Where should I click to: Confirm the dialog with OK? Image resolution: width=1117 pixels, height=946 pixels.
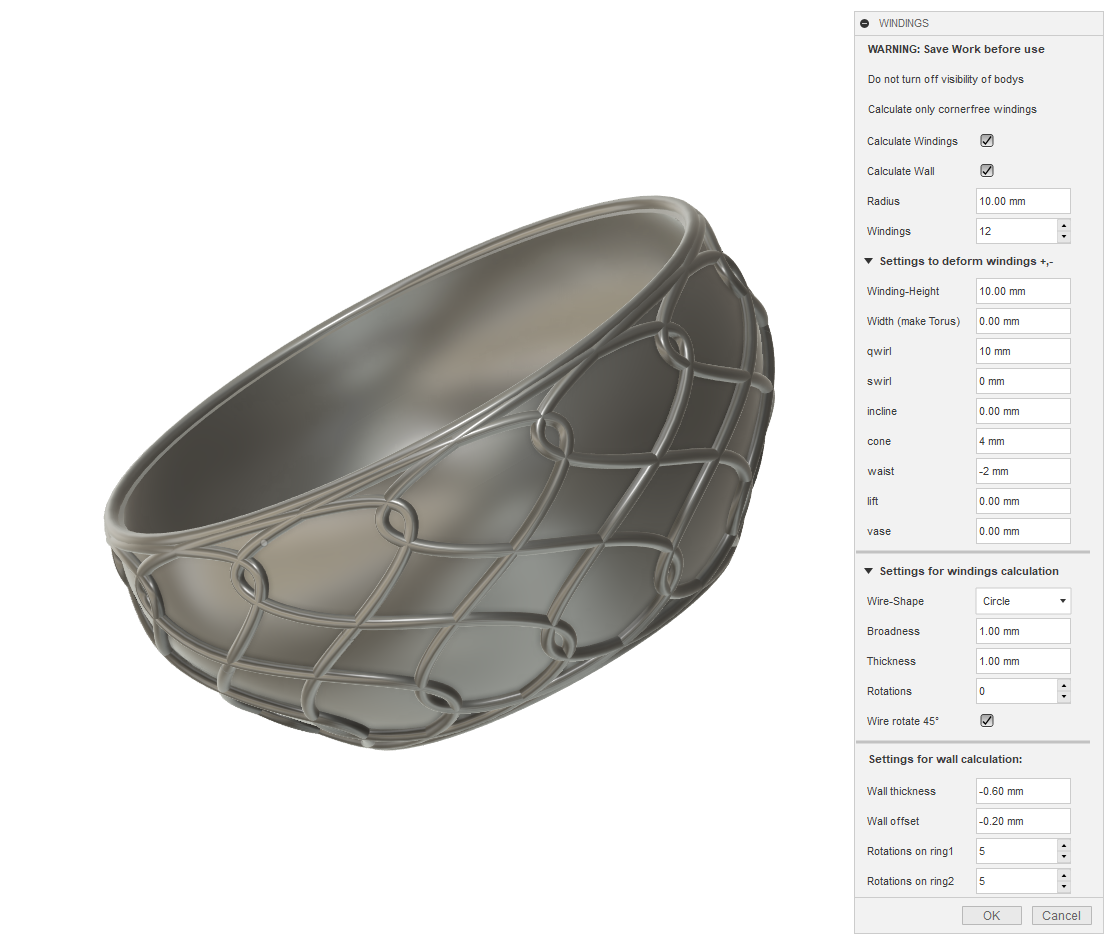tap(991, 915)
